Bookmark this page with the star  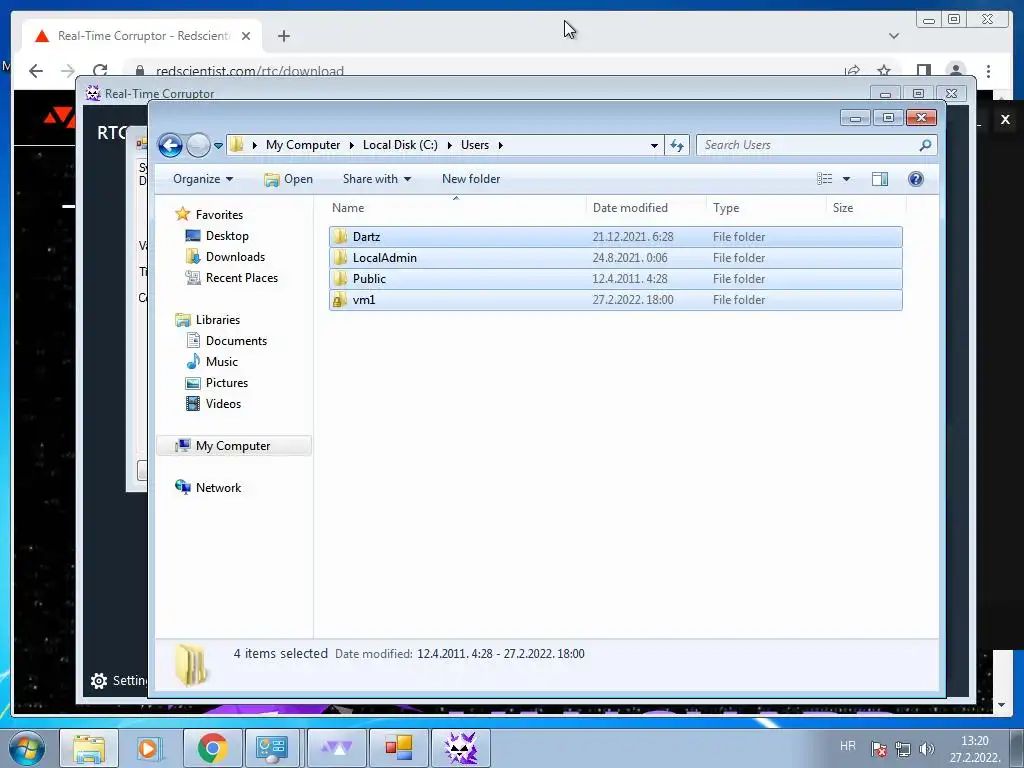point(884,71)
